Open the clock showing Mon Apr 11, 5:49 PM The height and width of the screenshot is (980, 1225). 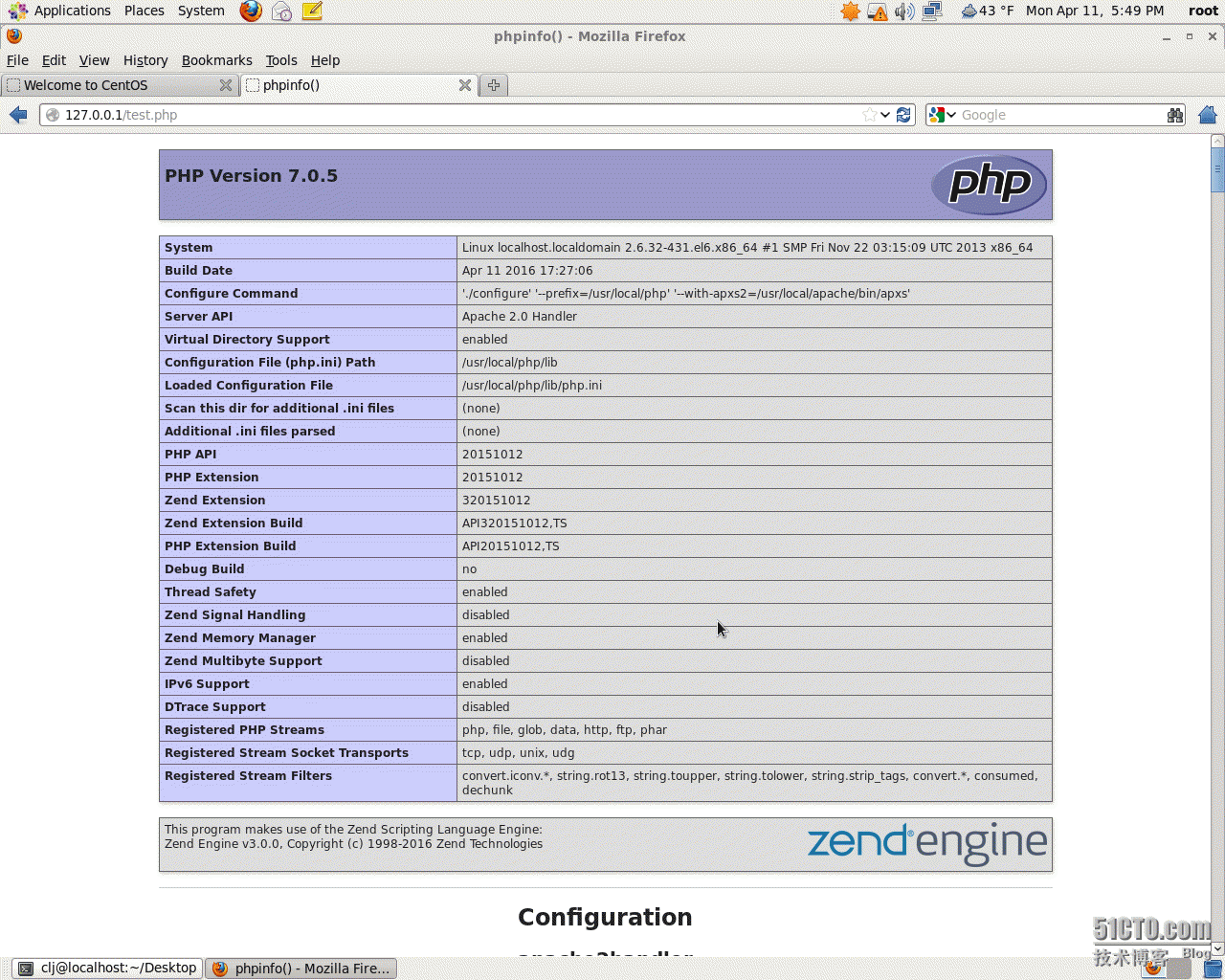(x=1095, y=11)
